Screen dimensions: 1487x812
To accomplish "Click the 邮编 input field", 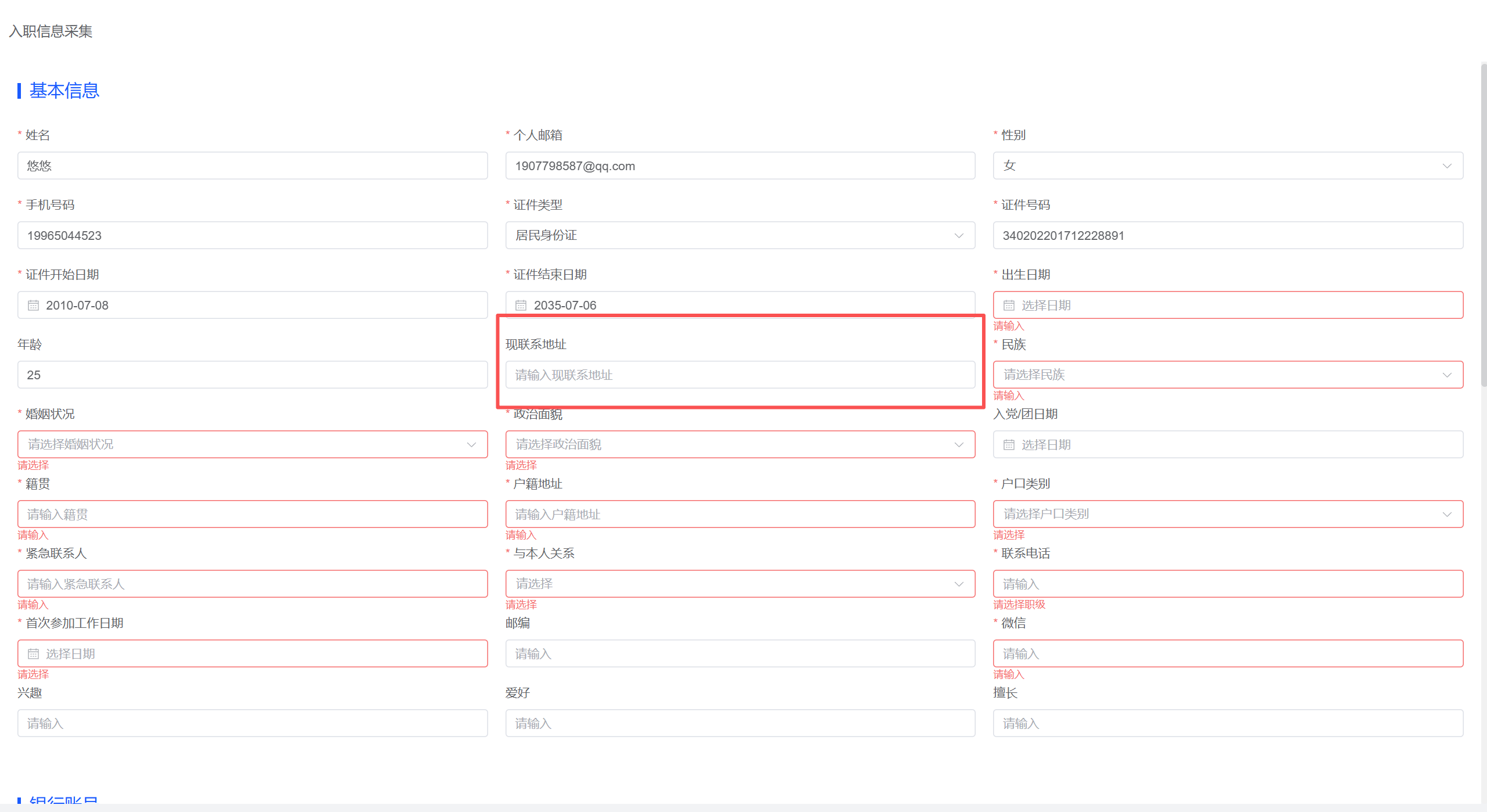I will 740,653.
